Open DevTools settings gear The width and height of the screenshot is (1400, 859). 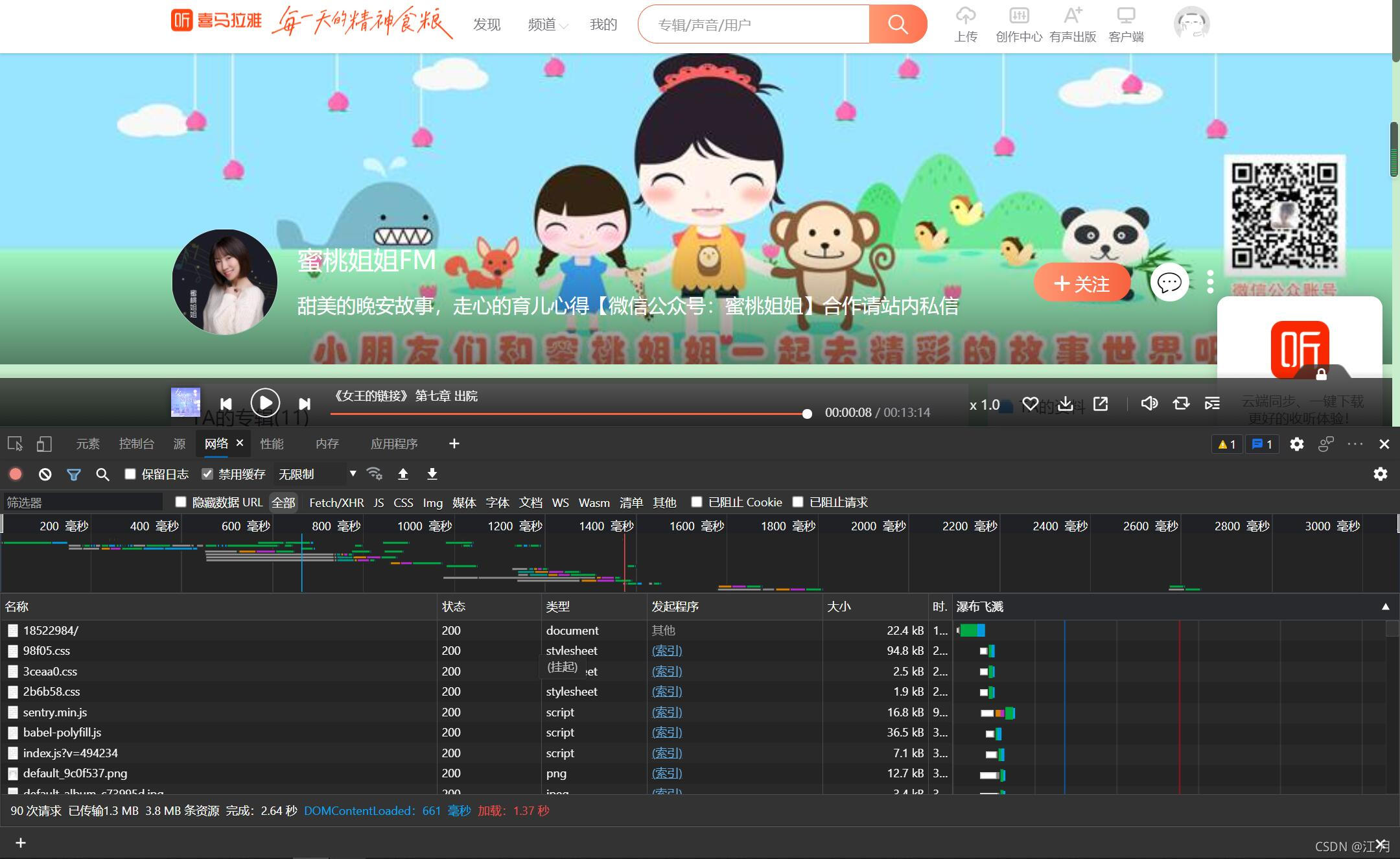coord(1296,444)
